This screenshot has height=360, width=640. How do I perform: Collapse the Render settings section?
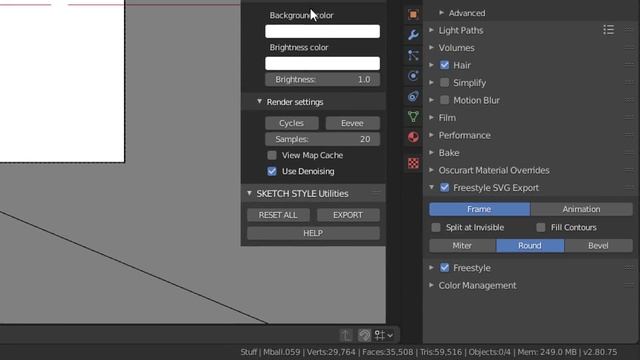tap(259, 102)
